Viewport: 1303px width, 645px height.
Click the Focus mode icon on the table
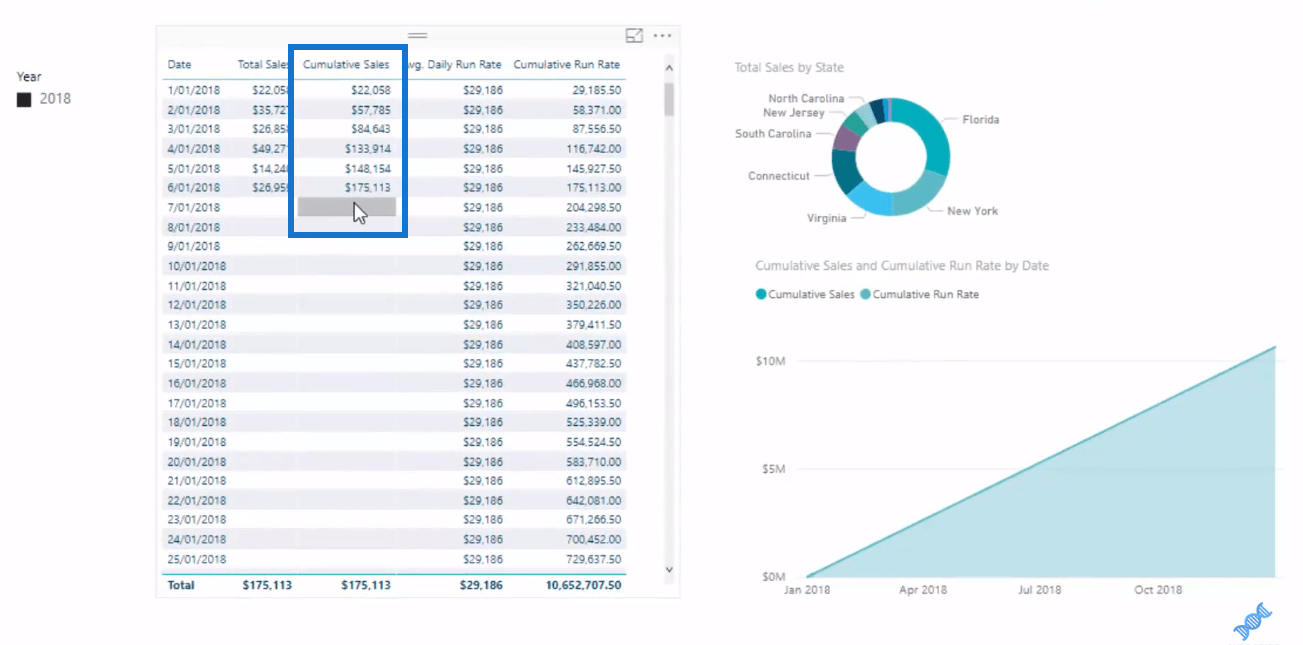[634, 35]
